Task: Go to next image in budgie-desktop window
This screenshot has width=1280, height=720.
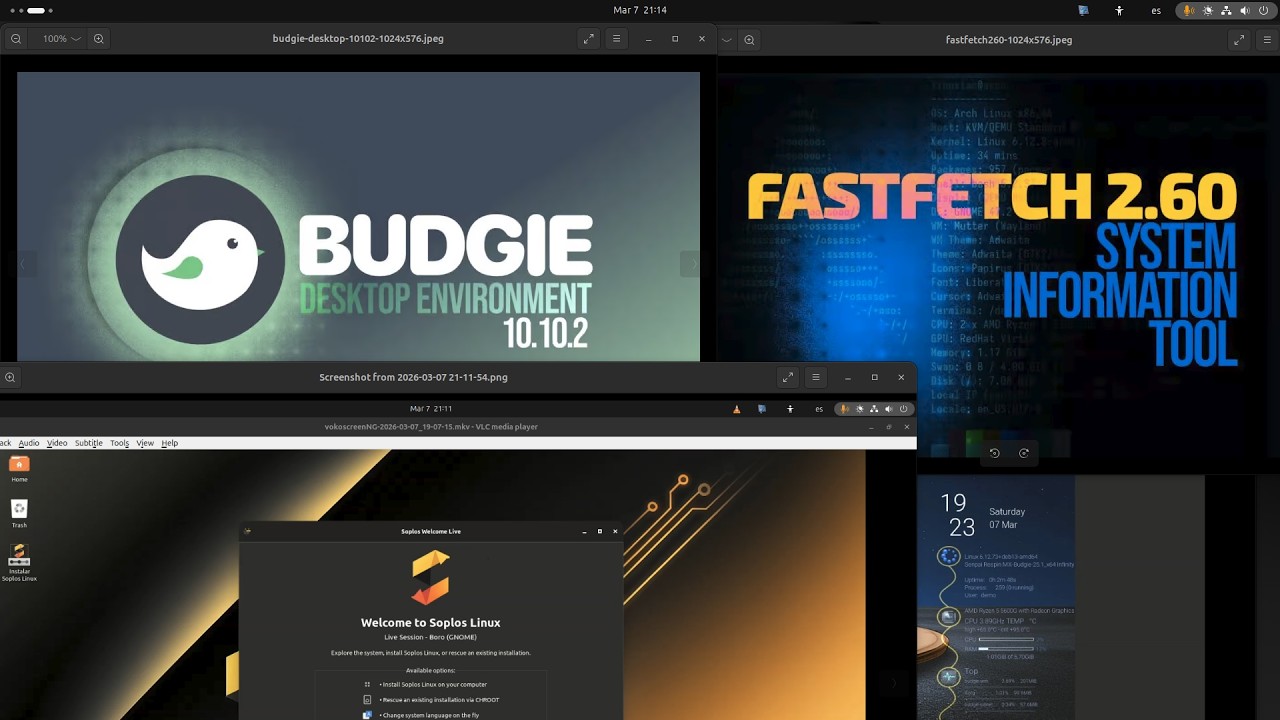Action: point(693,264)
